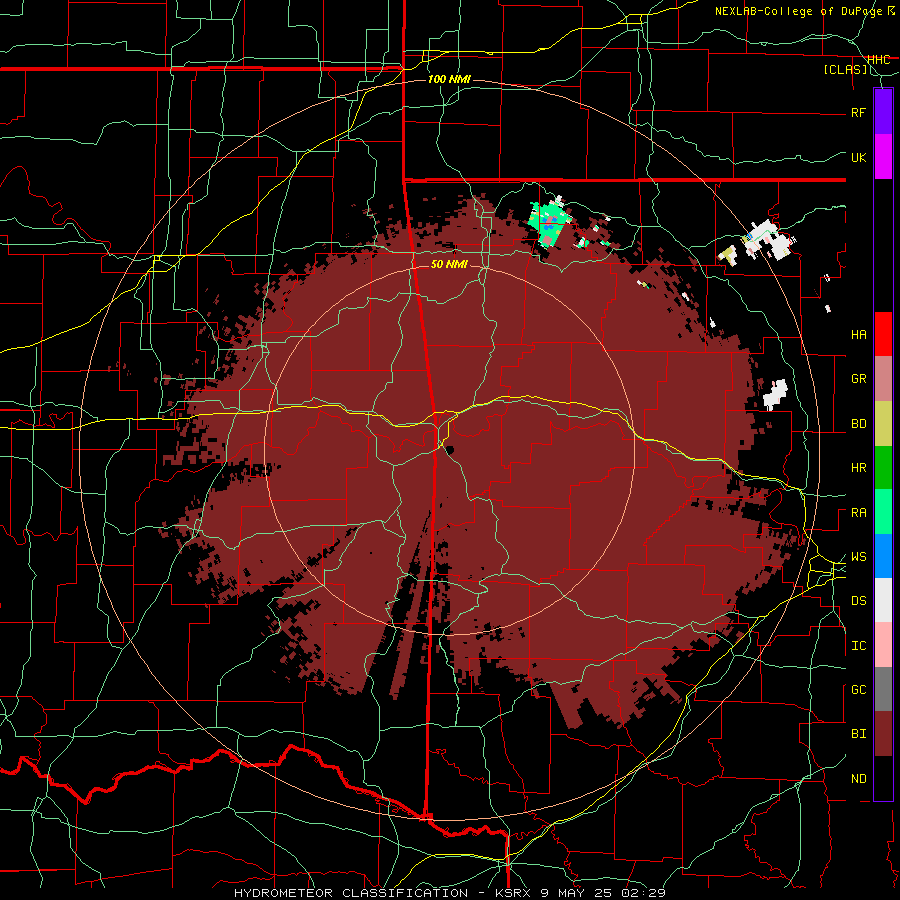This screenshot has height=900, width=900.
Task: Click the WS legend label
Action: pos(858,557)
